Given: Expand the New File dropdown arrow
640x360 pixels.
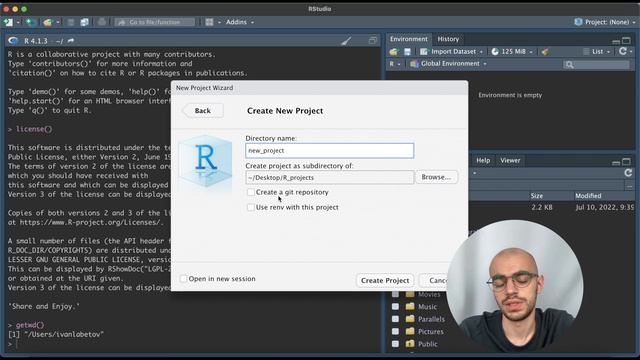Looking at the screenshot, I should (18, 22).
